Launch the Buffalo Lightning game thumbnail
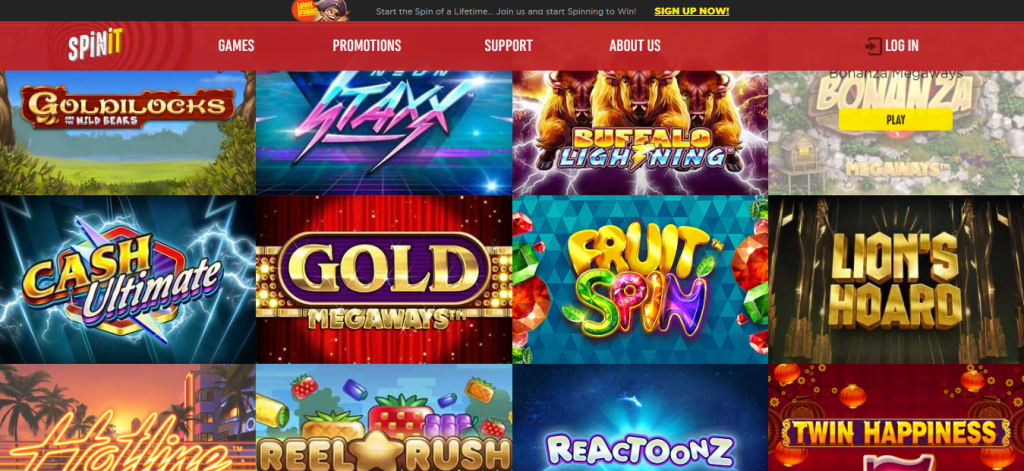 point(640,133)
